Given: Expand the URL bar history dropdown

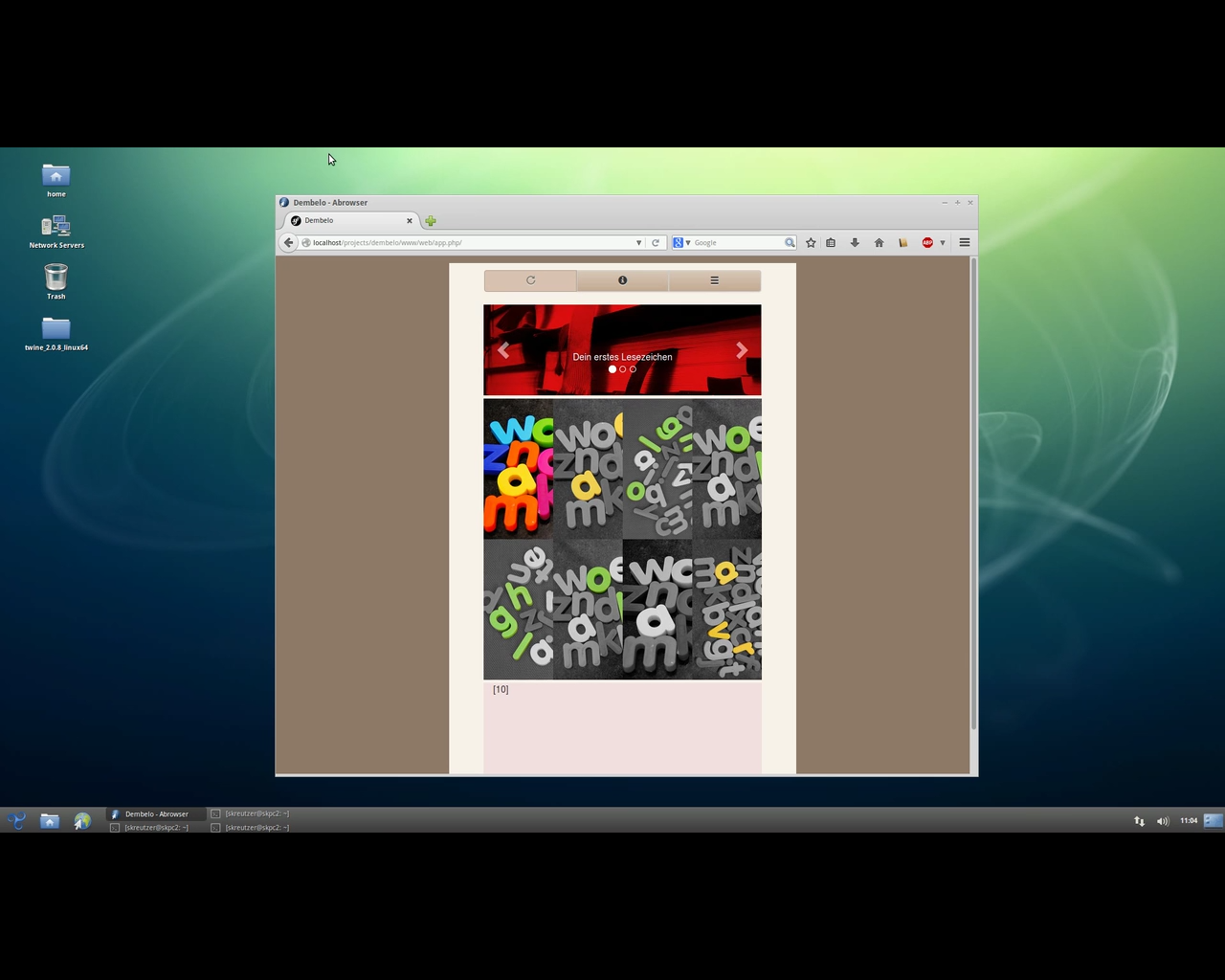Looking at the screenshot, I should pos(639,243).
